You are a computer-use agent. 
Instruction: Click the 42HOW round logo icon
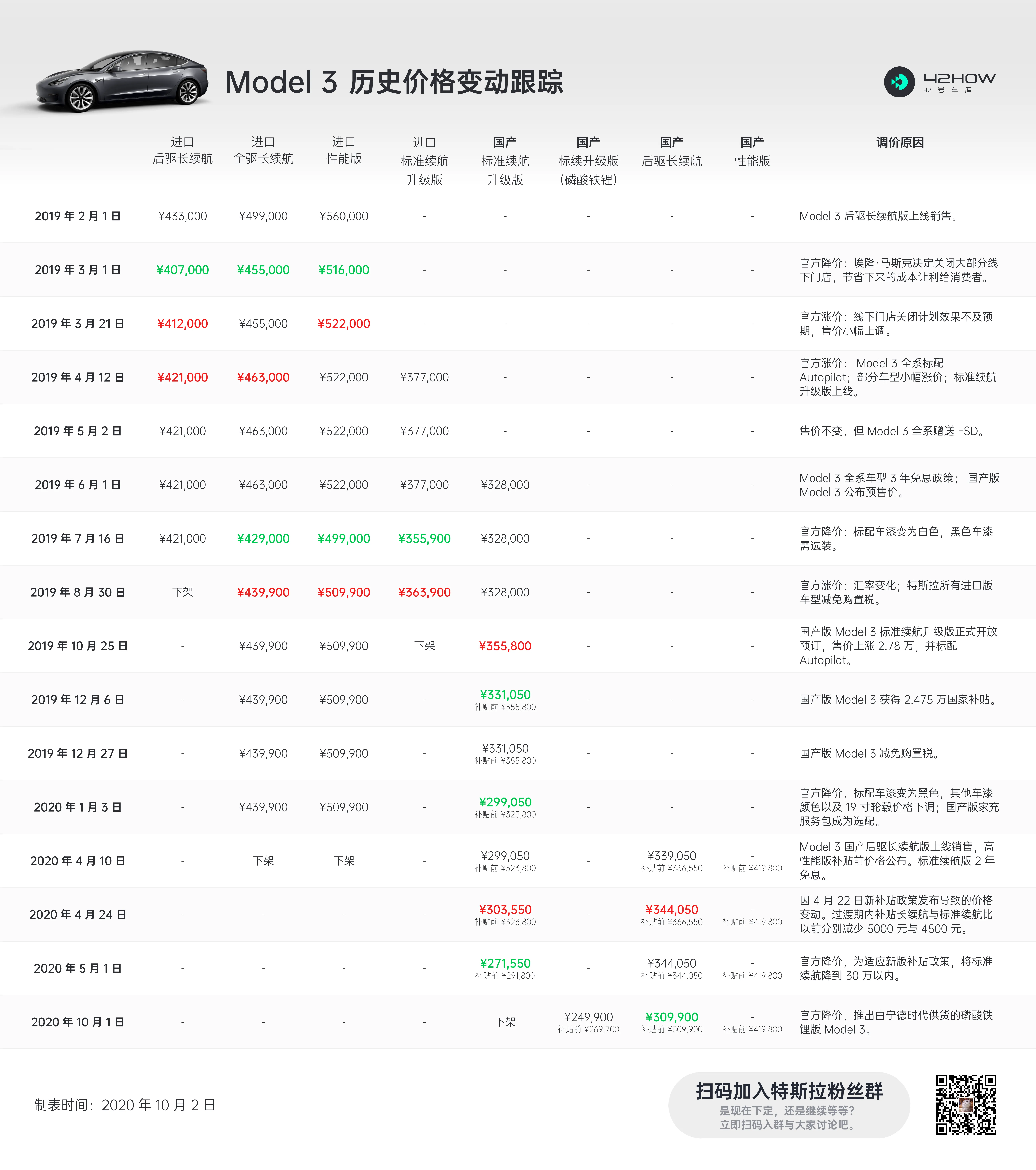(x=899, y=82)
